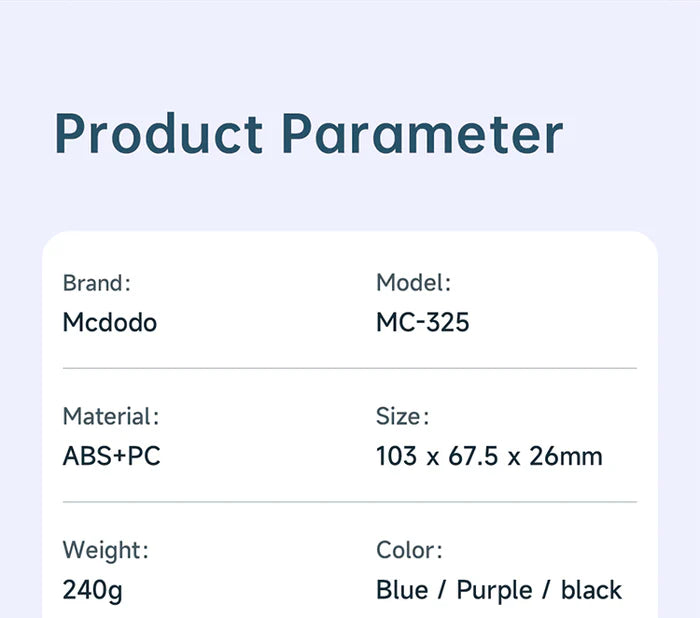Screen dimensions: 700x618
Task: Click the Brand label
Action: pyautogui.click(x=96, y=283)
